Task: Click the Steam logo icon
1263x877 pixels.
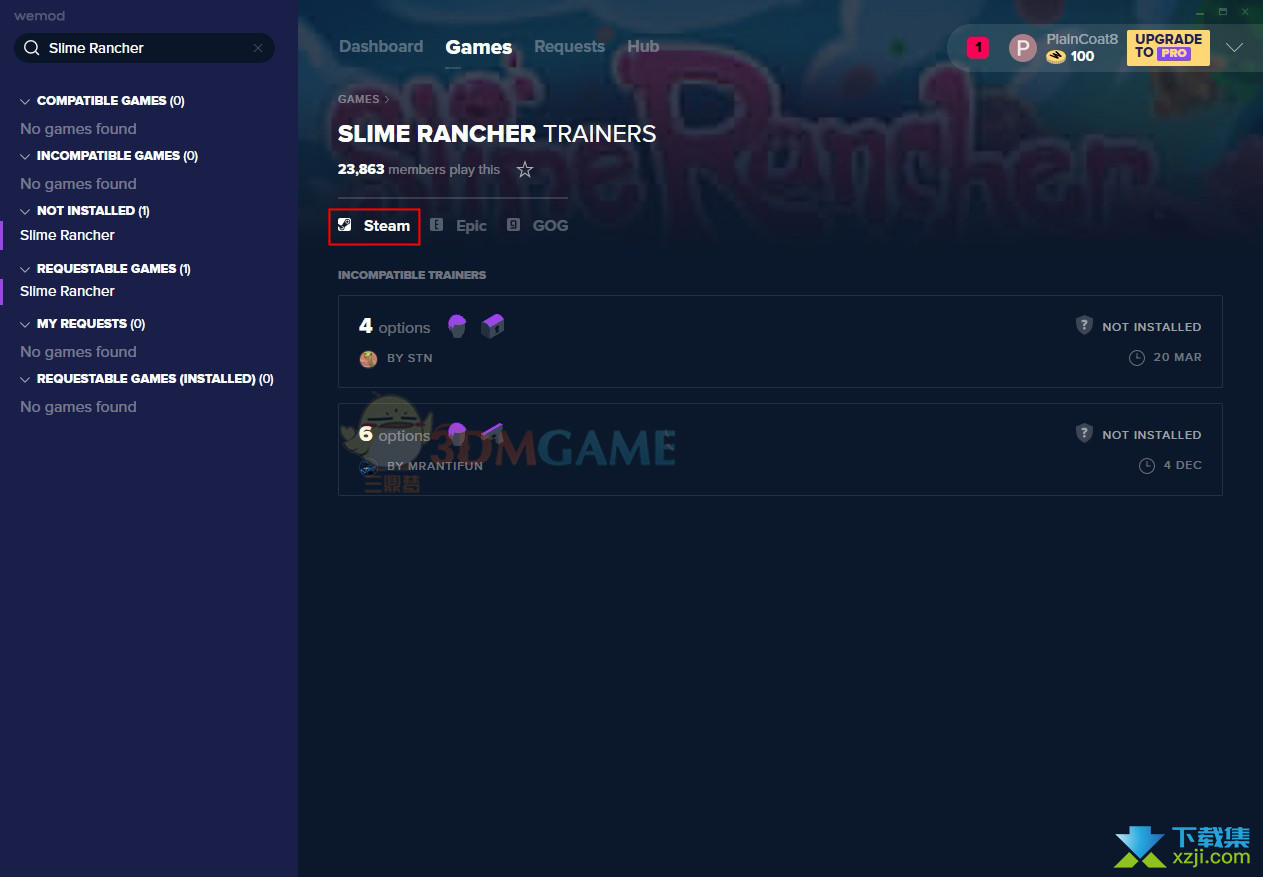Action: (x=344, y=225)
